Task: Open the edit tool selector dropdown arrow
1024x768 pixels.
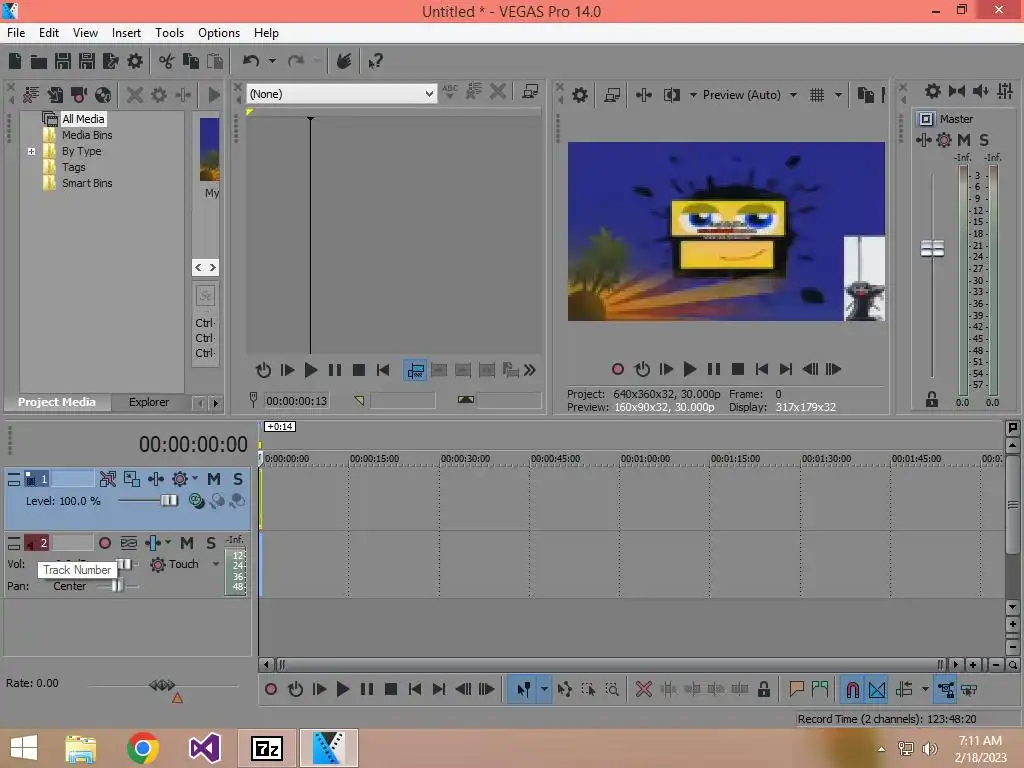Action: point(544,689)
